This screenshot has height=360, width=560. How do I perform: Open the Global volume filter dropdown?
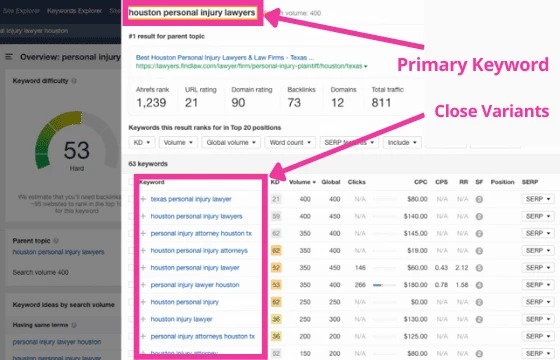click(231, 142)
